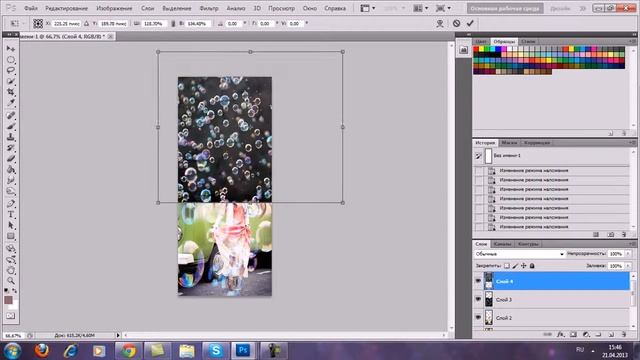Select the Eyedropper tool
Viewport: 640px width, 360px height.
11,103
